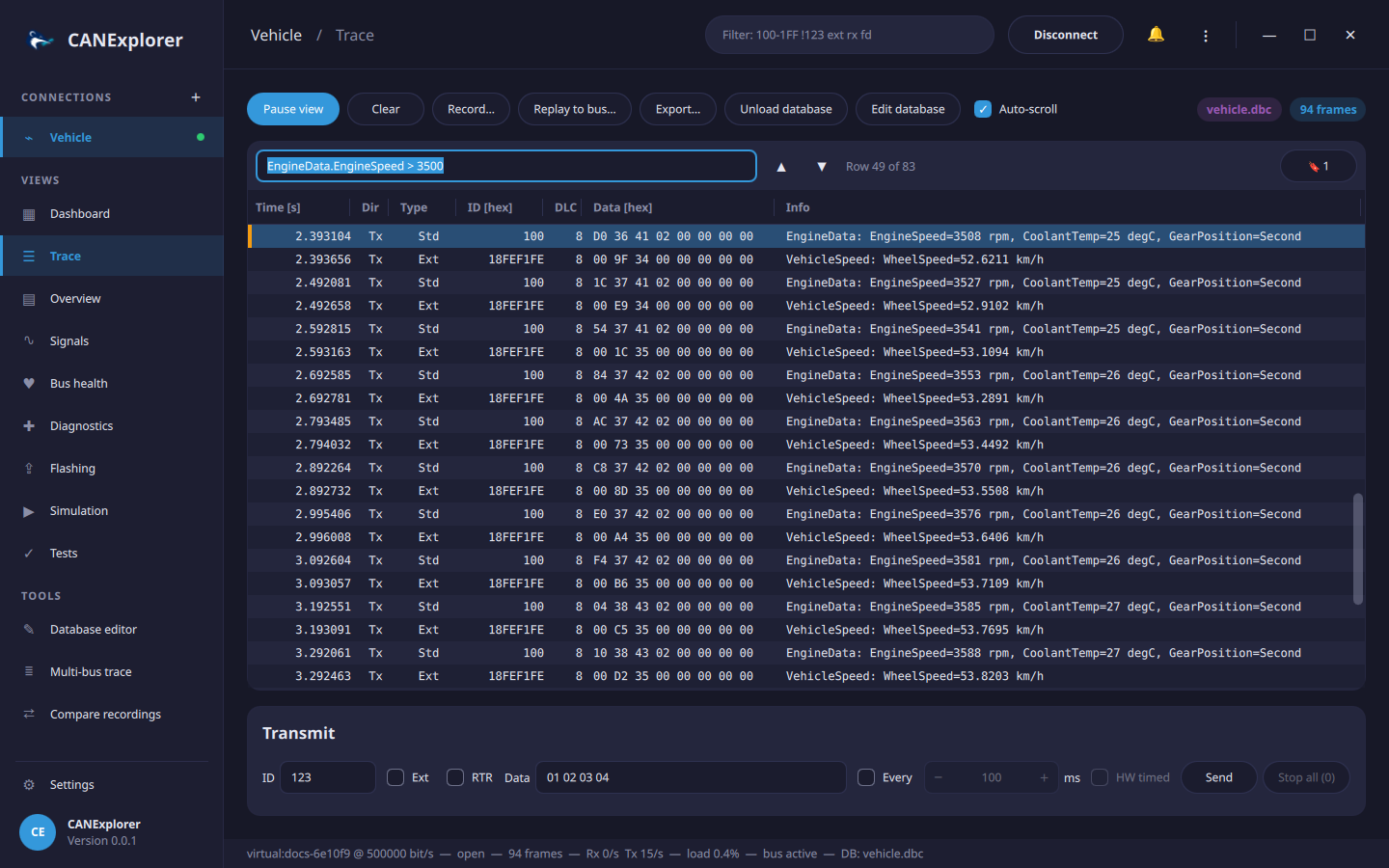The height and width of the screenshot is (868, 1389).
Task: Click the CANExplorer logo icon
Action: pyautogui.click(x=41, y=40)
